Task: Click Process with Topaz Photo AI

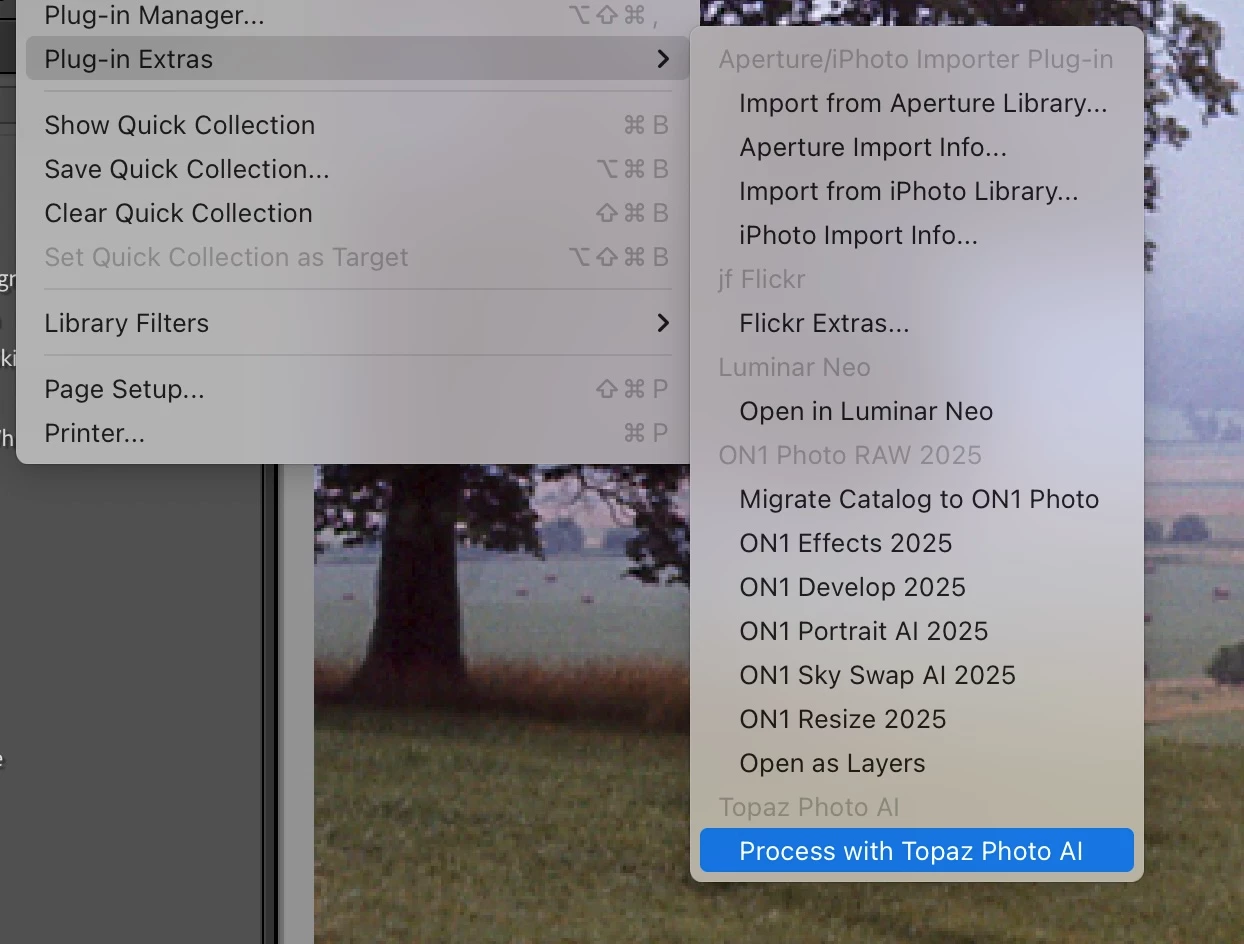Action: coord(917,851)
